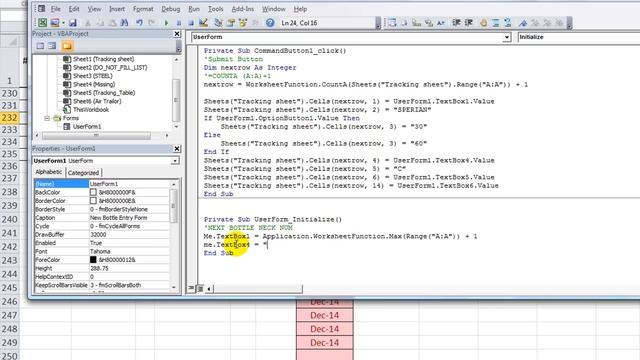The width and height of the screenshot is (640, 360).
Task: Click the BackColor color swatch
Action: tap(93, 192)
